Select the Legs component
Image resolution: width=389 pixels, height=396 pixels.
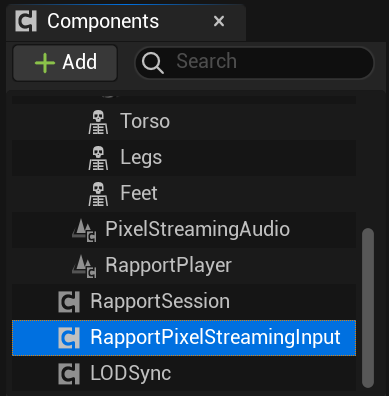coord(184,158)
